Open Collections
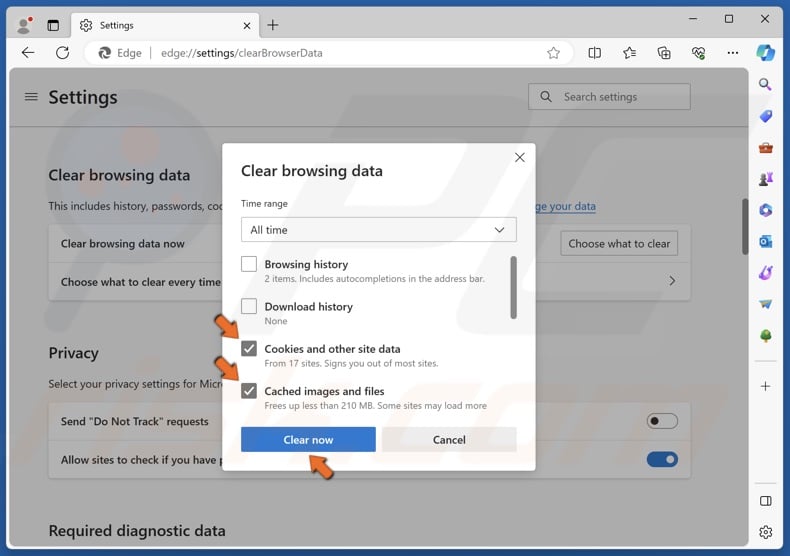 (x=664, y=53)
